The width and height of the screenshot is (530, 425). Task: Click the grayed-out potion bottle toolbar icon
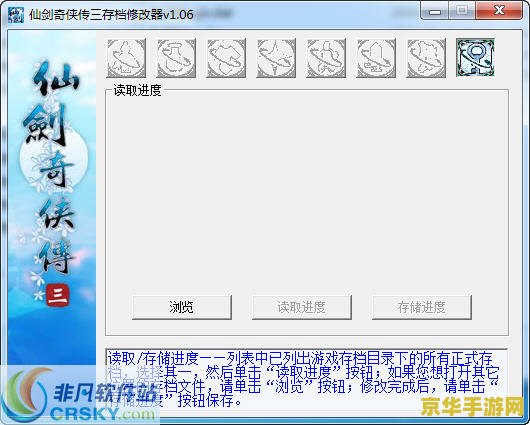[x=176, y=58]
